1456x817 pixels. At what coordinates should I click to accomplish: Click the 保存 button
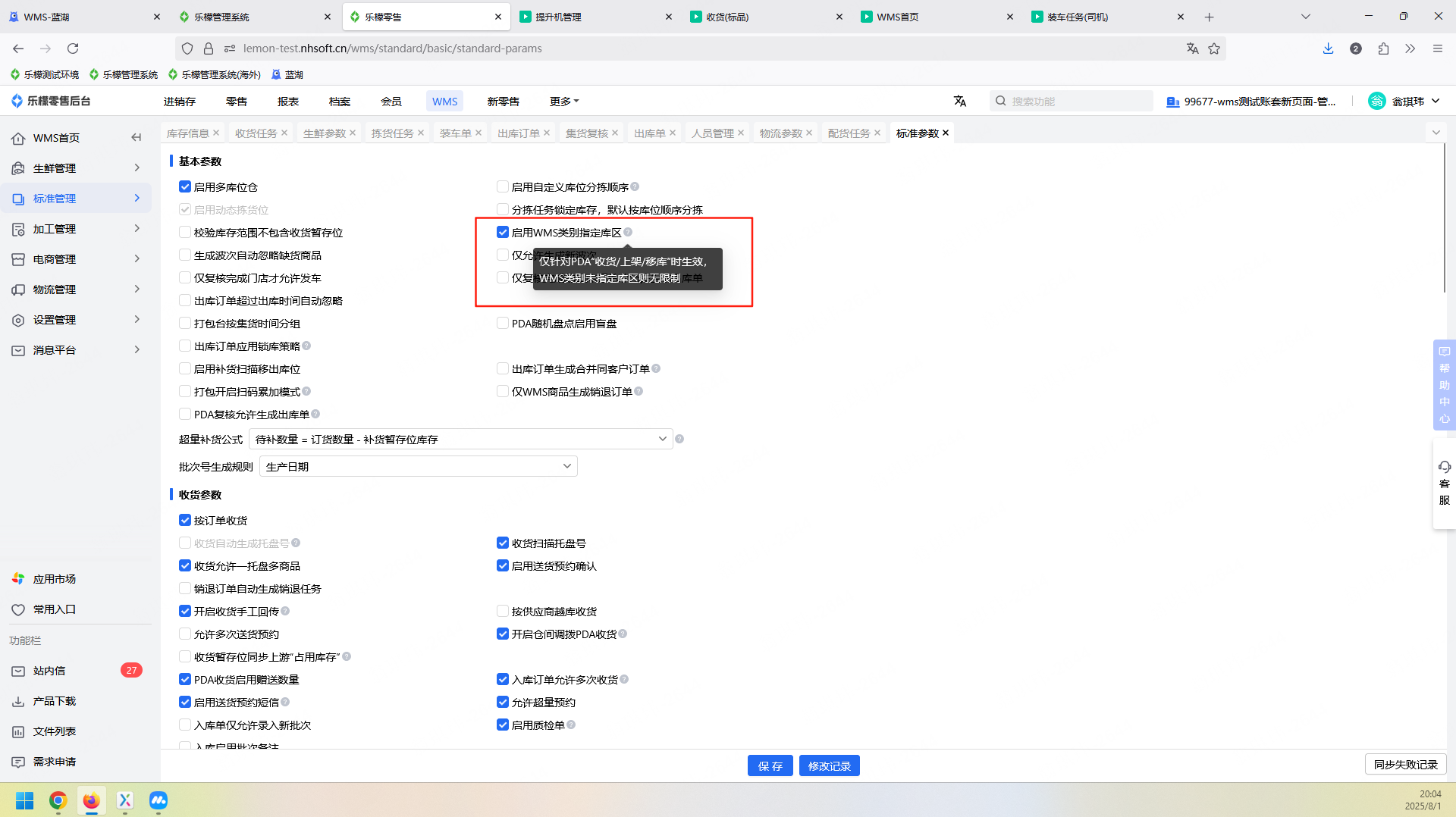(x=770, y=765)
